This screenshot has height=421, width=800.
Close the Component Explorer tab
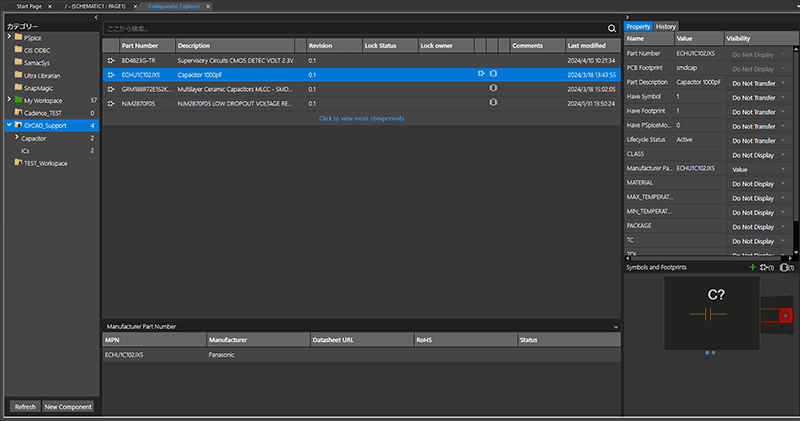pyautogui.click(x=208, y=7)
